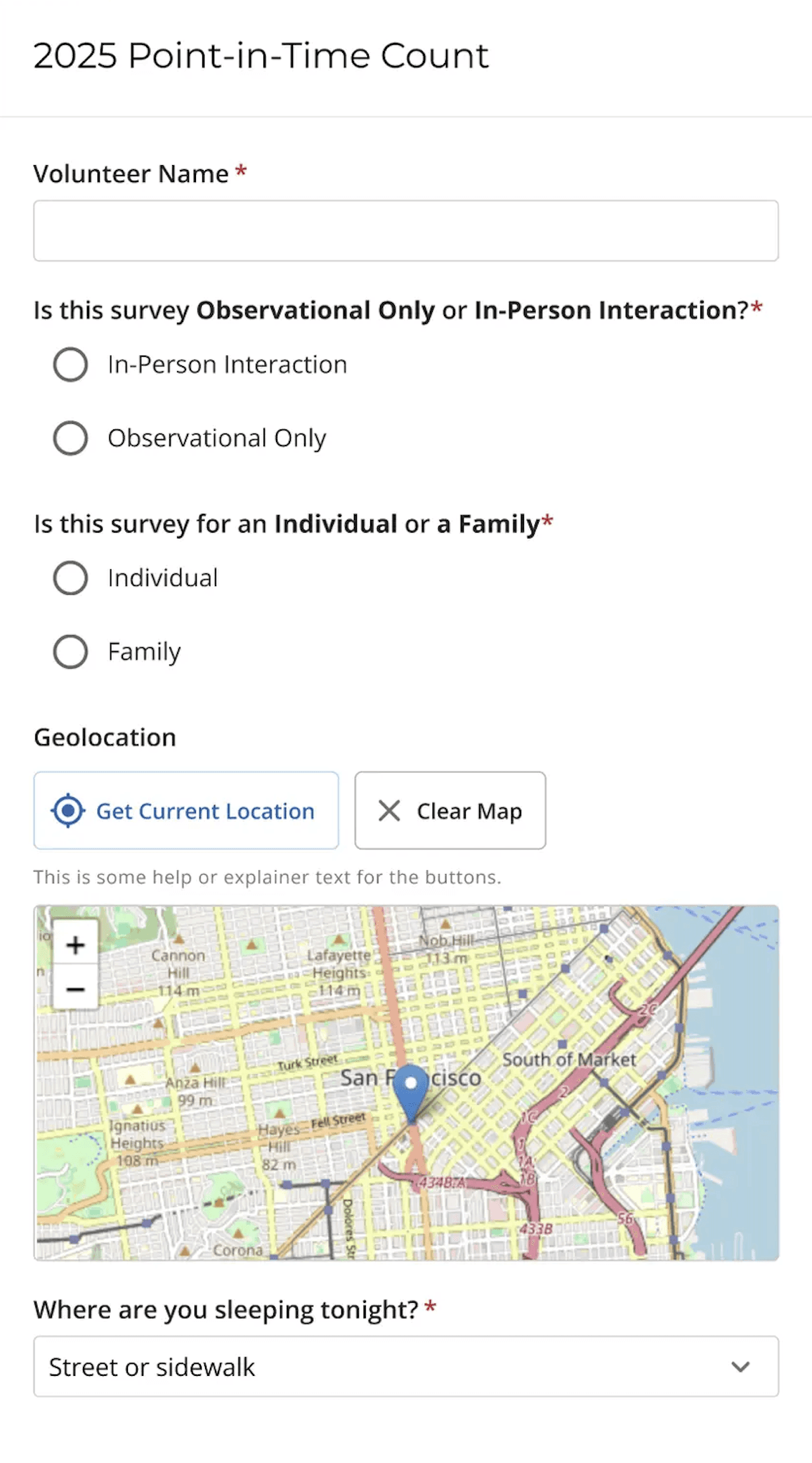
Task: Click the Clear Map button
Action: click(x=450, y=810)
